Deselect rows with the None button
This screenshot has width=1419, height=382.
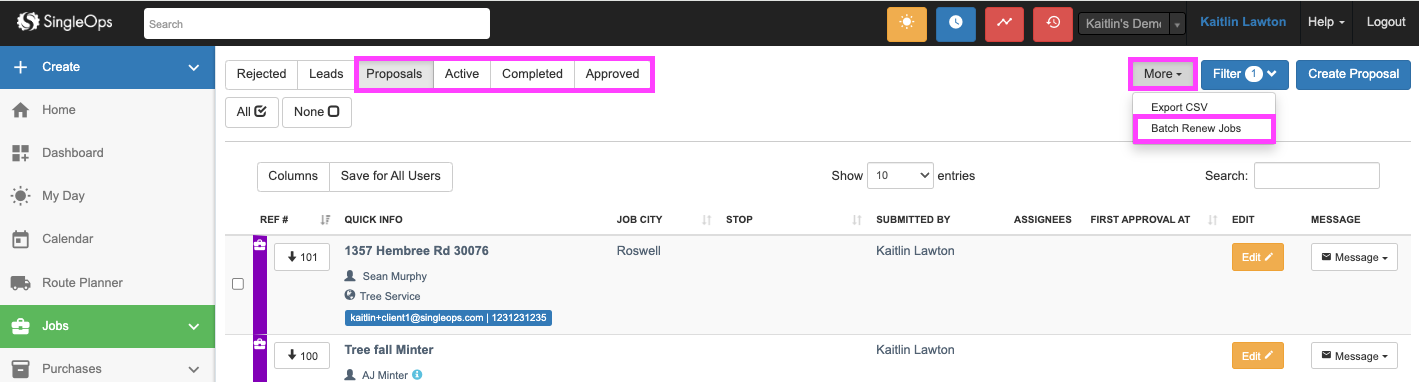tap(316, 112)
